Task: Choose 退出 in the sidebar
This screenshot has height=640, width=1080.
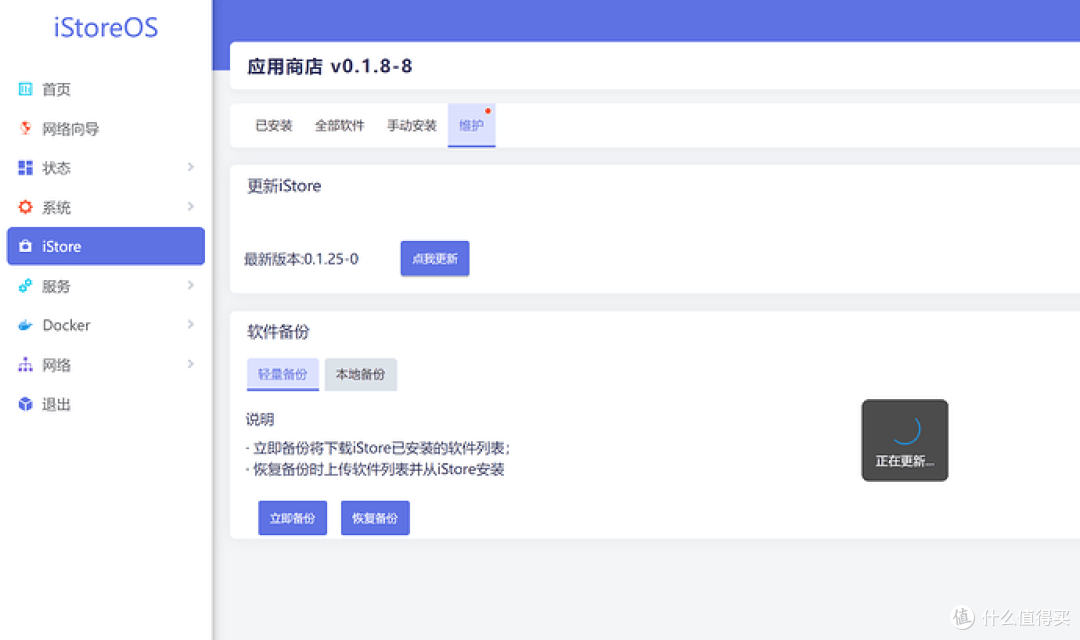Action: 106,404
